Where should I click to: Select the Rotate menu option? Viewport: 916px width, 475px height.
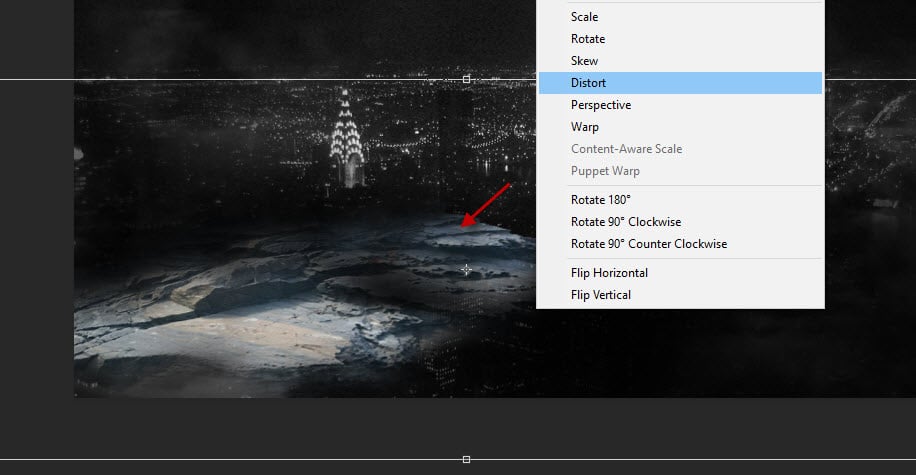coord(587,39)
